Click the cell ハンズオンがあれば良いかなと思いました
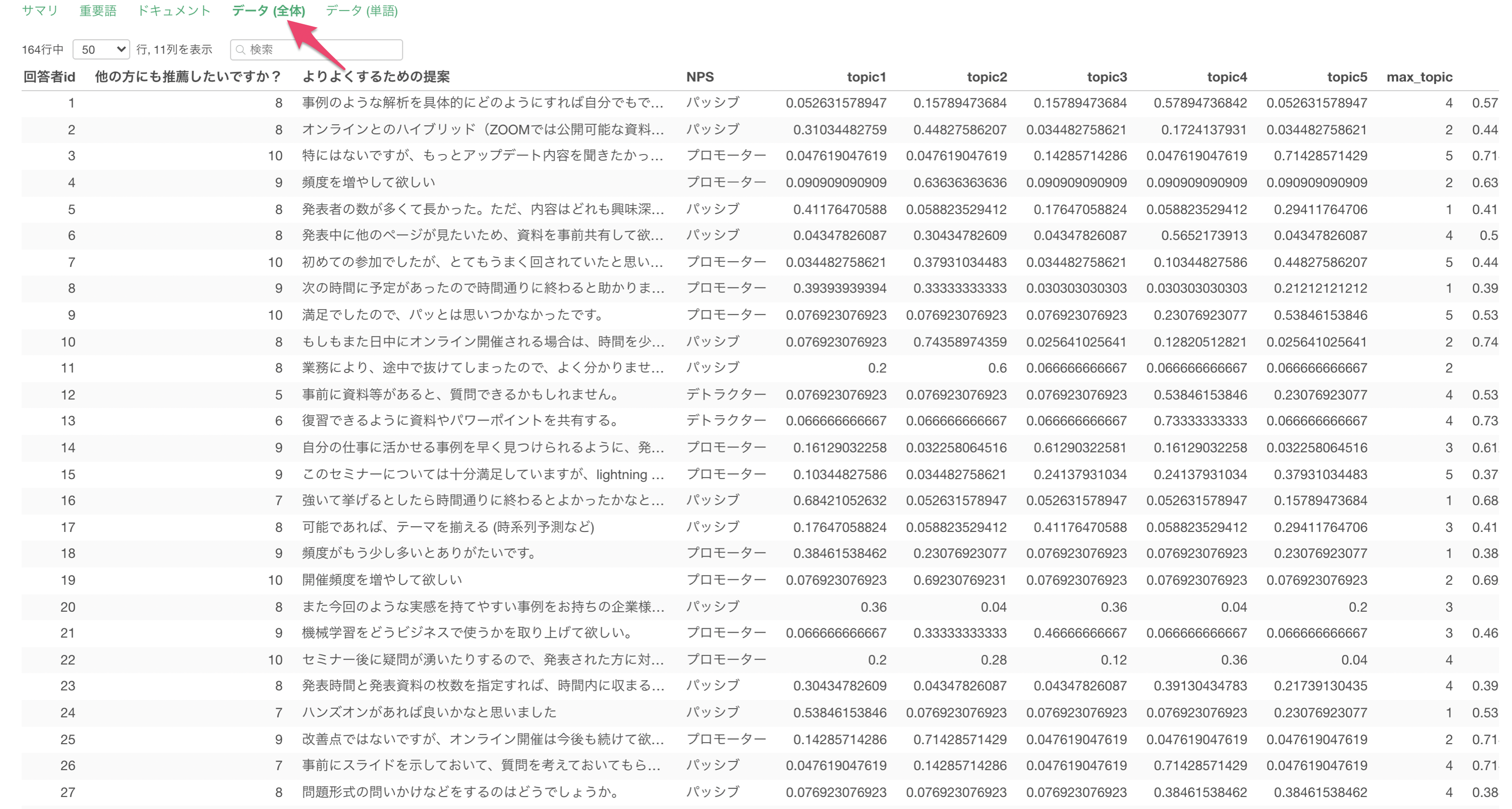 click(x=429, y=712)
